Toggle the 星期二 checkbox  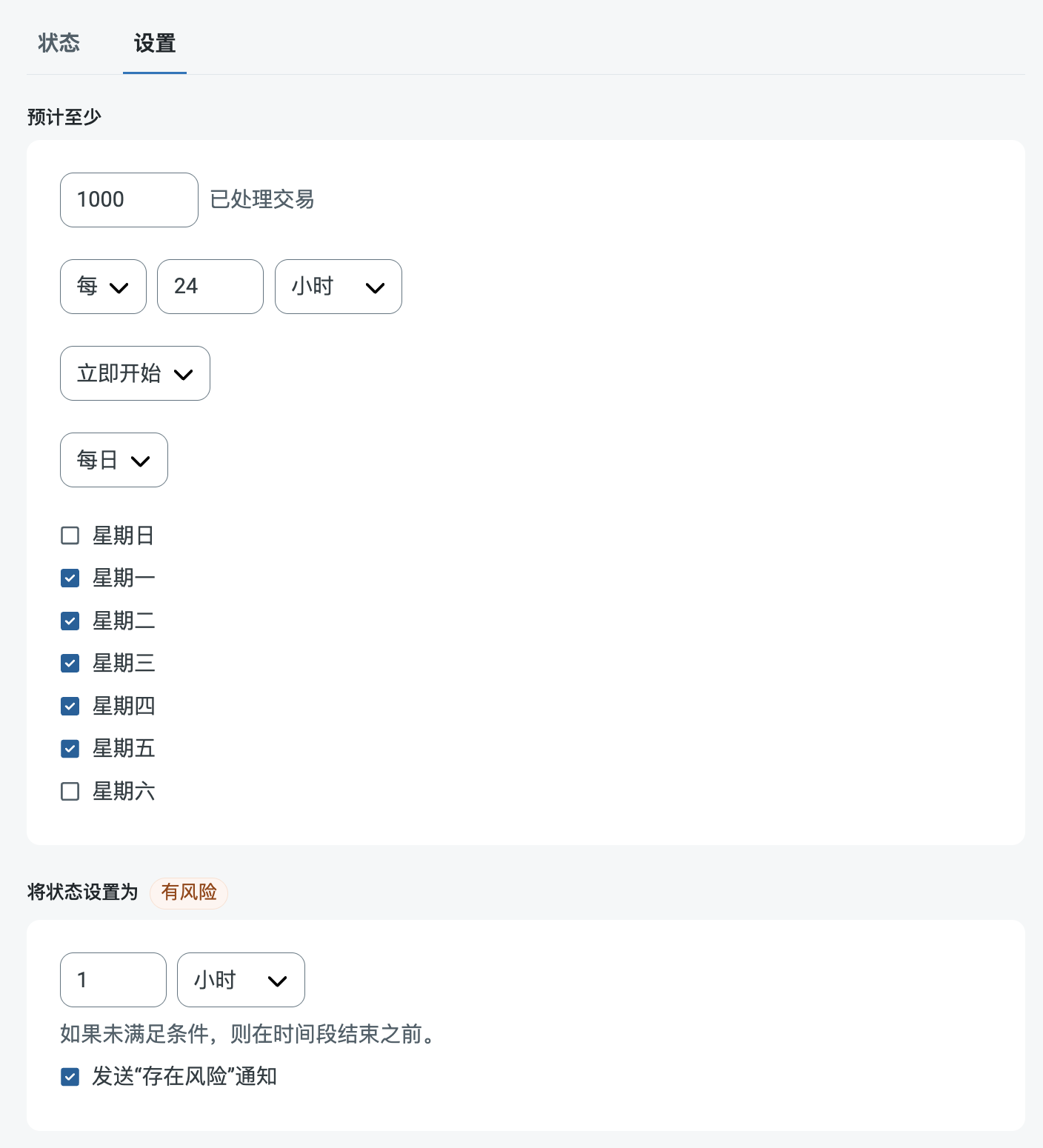[x=70, y=621]
